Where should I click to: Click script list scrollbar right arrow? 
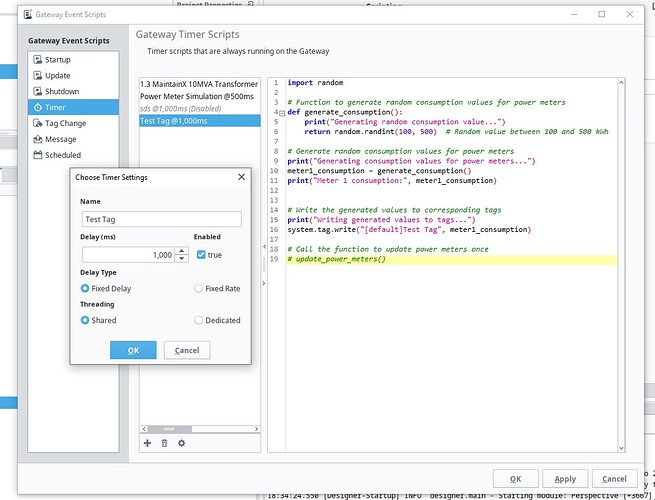click(256, 429)
